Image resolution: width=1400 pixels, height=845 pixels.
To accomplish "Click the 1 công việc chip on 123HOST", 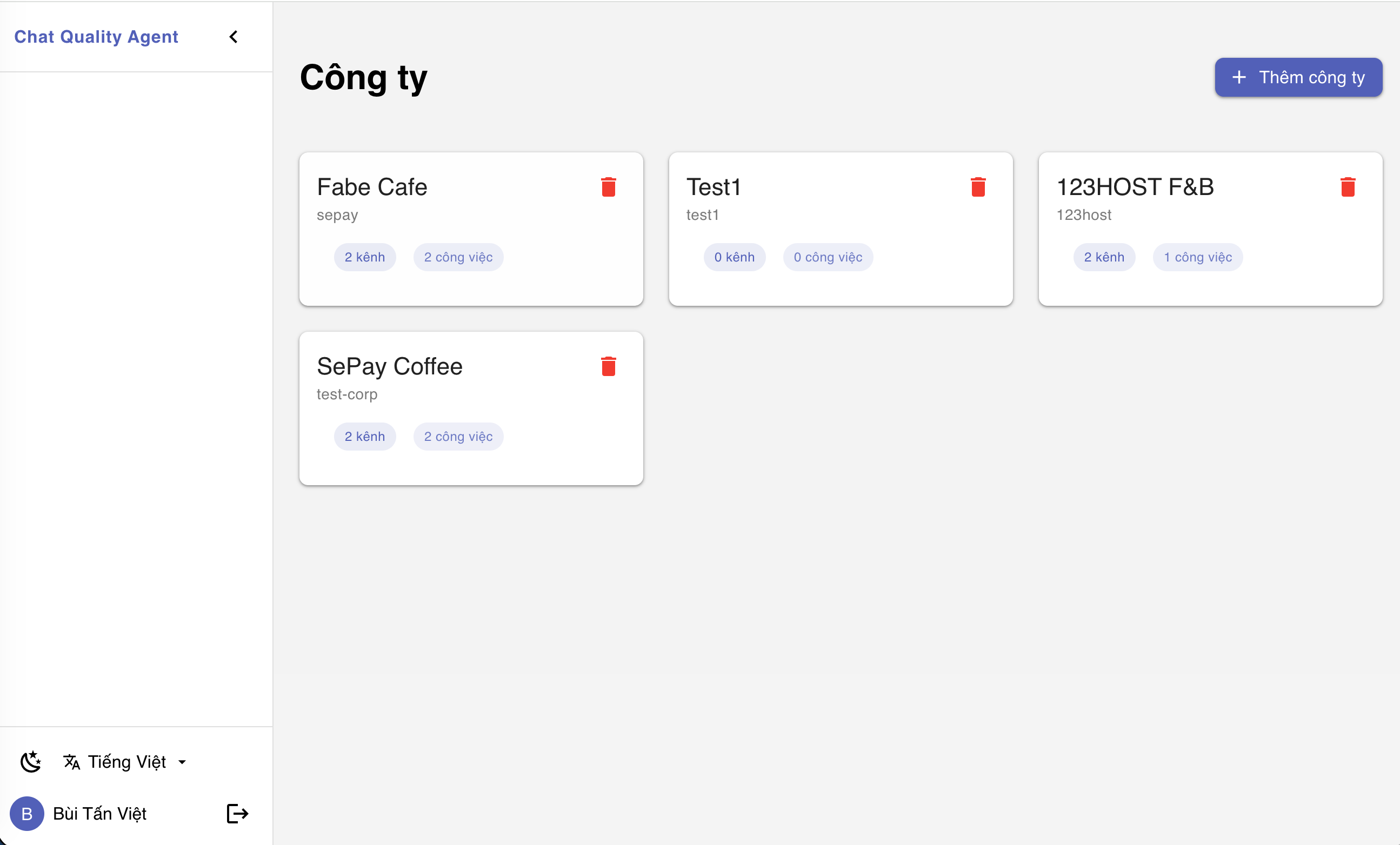I will [1197, 257].
